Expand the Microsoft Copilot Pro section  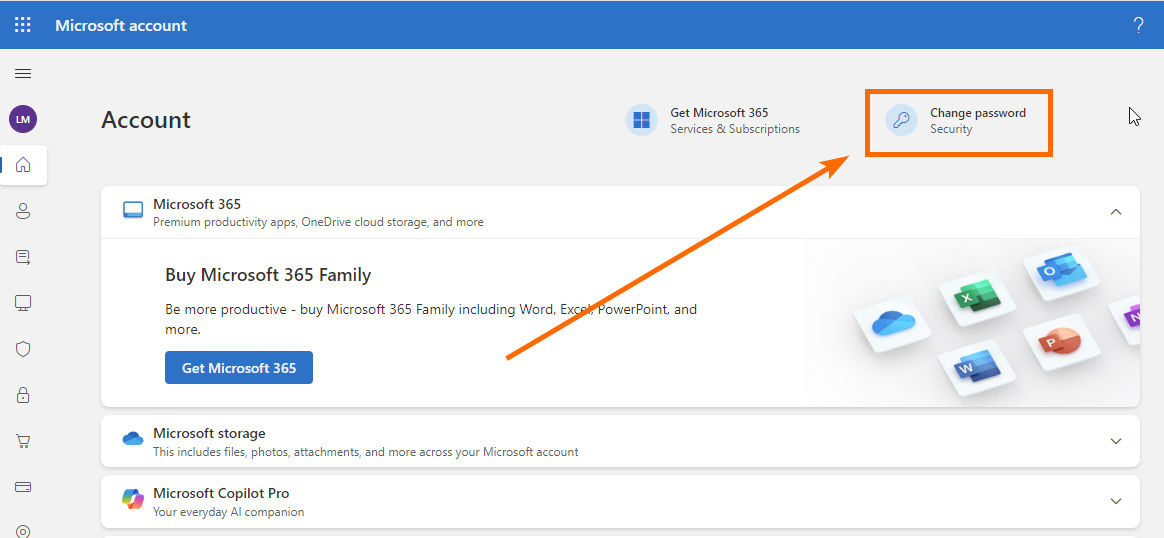point(1116,501)
